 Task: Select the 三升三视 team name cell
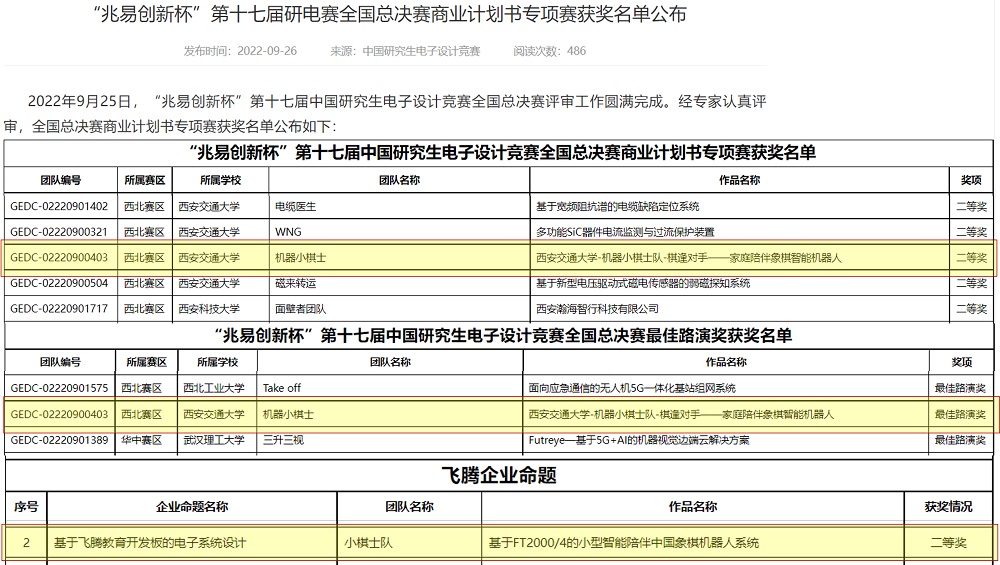283,439
